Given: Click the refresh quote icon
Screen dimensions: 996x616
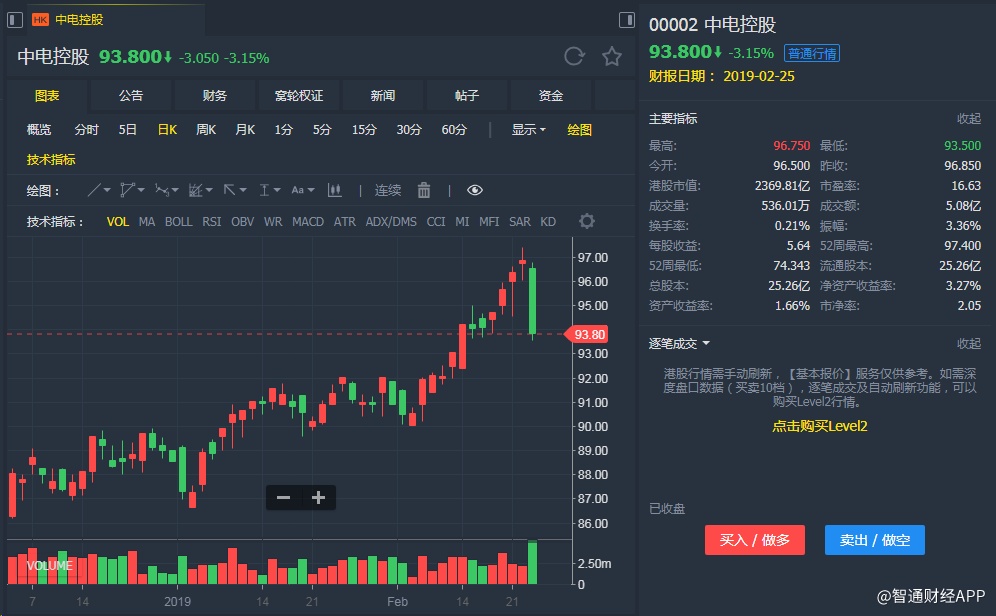Looking at the screenshot, I should [x=574, y=57].
